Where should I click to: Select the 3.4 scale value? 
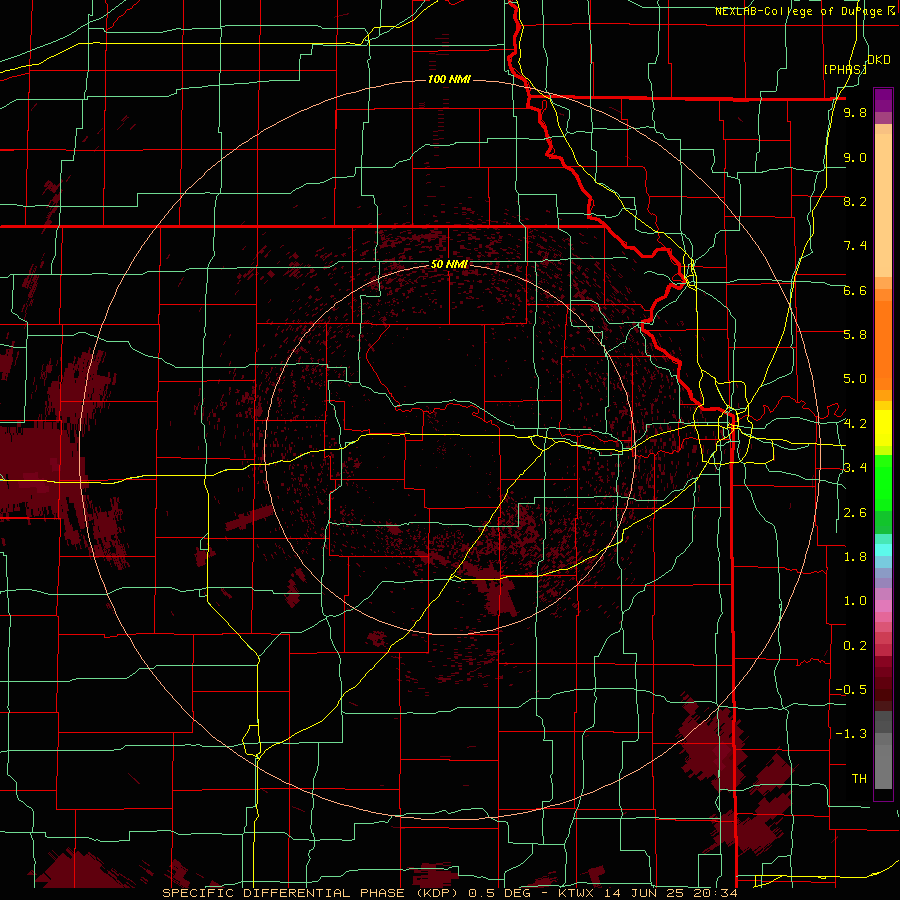click(855, 468)
